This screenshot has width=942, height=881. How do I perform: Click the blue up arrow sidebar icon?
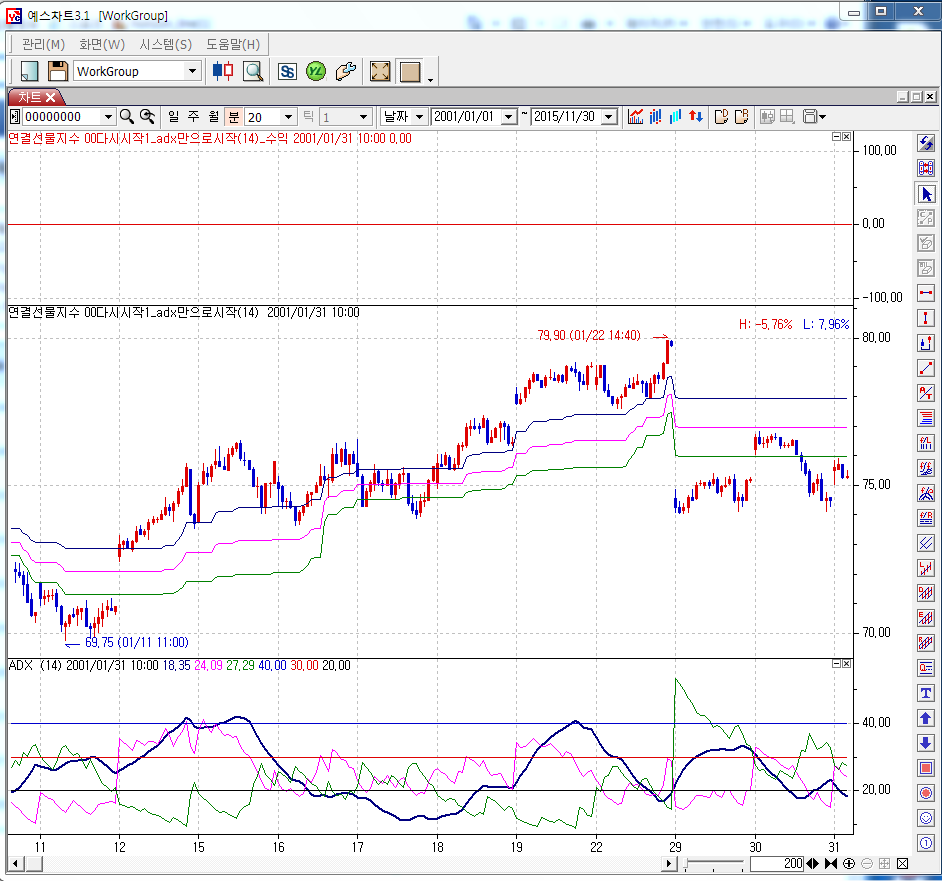pos(926,718)
